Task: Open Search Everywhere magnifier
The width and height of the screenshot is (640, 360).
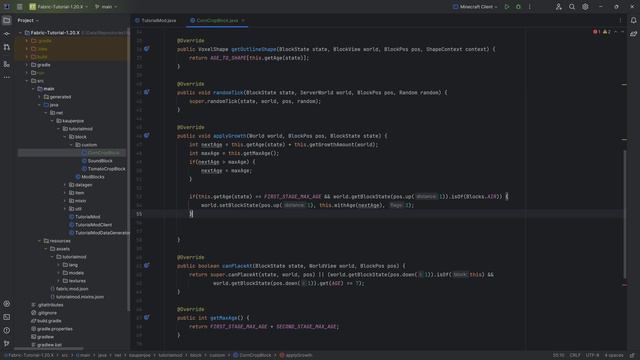Action: (572, 7)
